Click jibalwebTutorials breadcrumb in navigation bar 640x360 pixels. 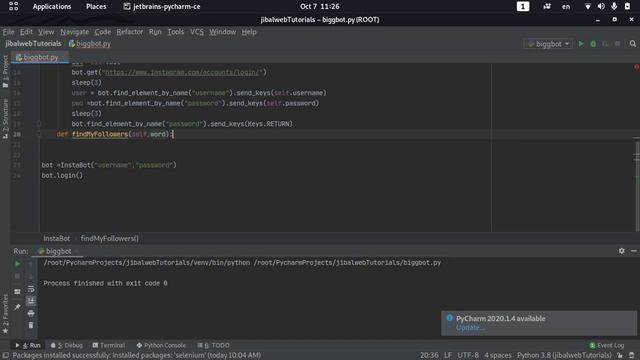click(x=33, y=44)
